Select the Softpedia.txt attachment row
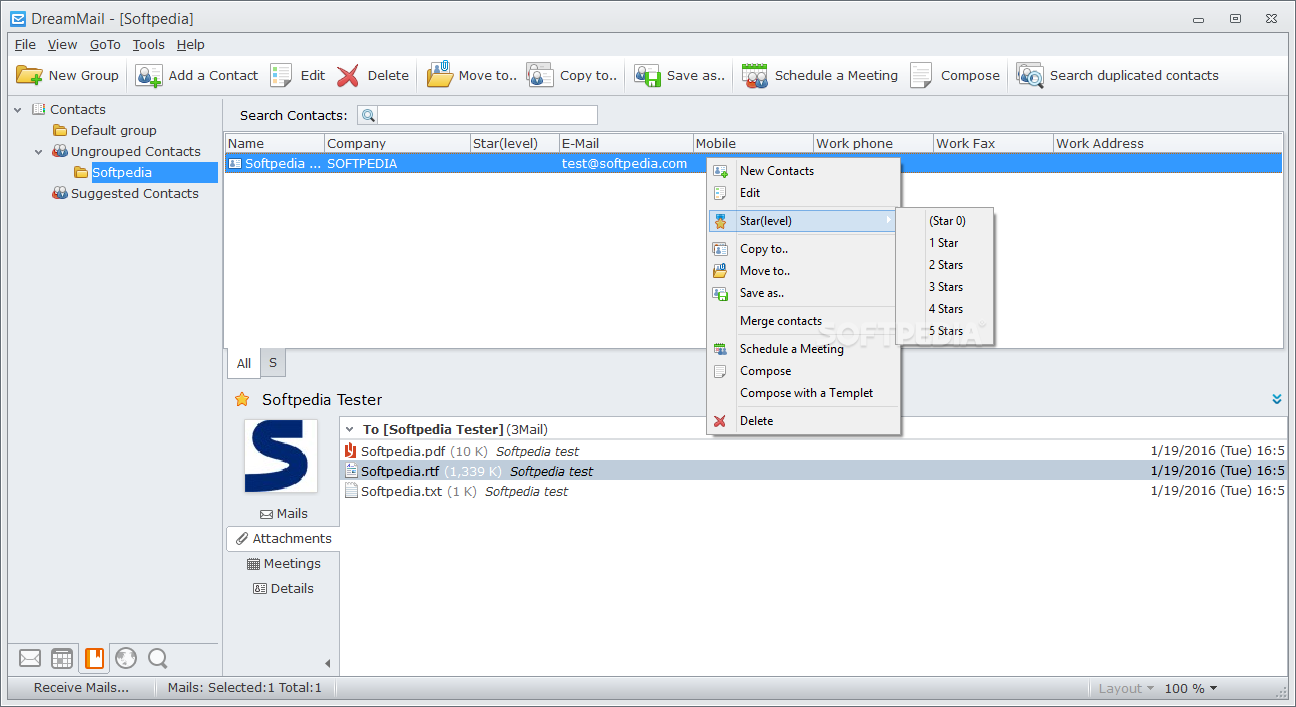The height and width of the screenshot is (707, 1296). click(x=814, y=491)
